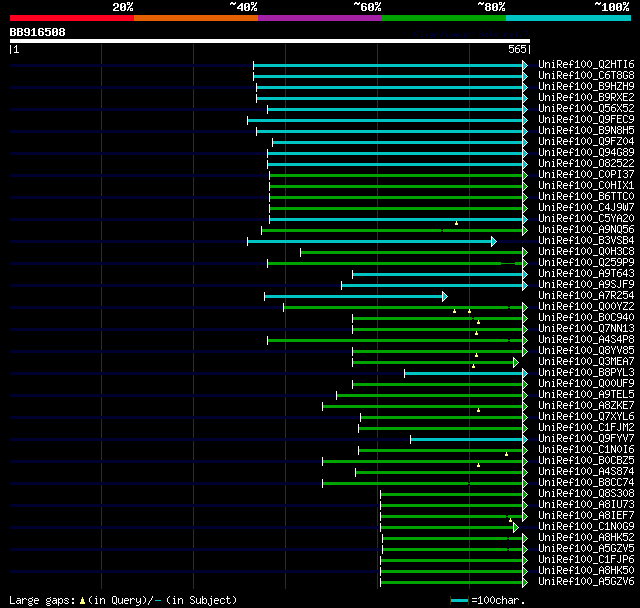Select label UniRef100_C0PI37
The width and height of the screenshot is (640, 608).
click(586, 175)
